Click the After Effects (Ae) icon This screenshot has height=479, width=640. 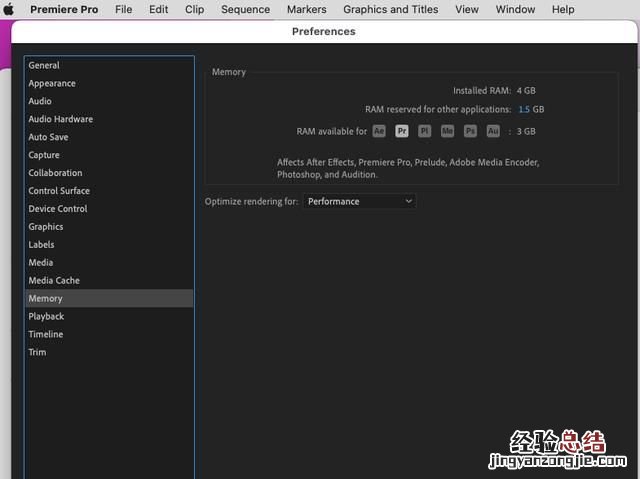point(379,131)
